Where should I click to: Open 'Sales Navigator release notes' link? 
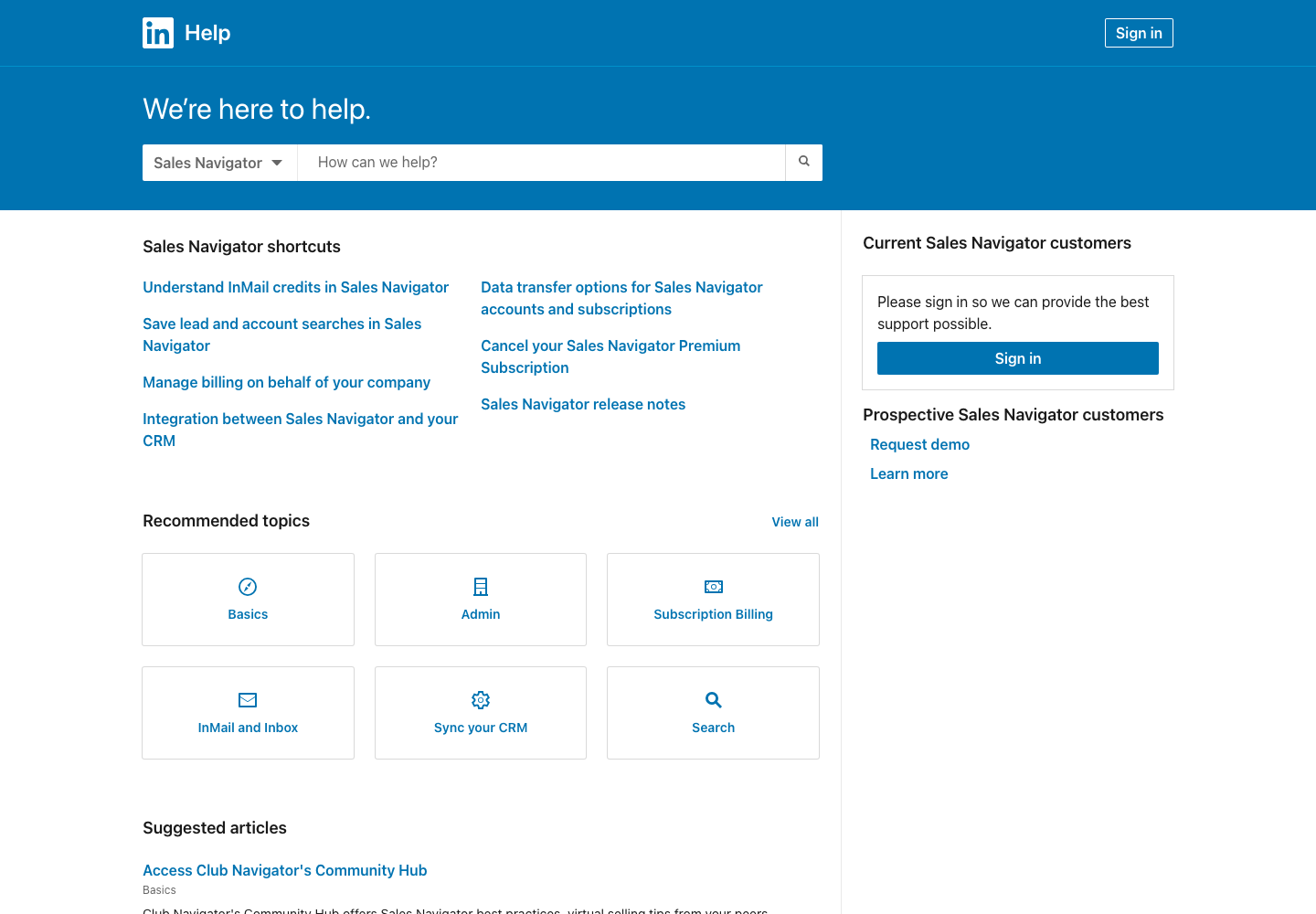(x=583, y=404)
